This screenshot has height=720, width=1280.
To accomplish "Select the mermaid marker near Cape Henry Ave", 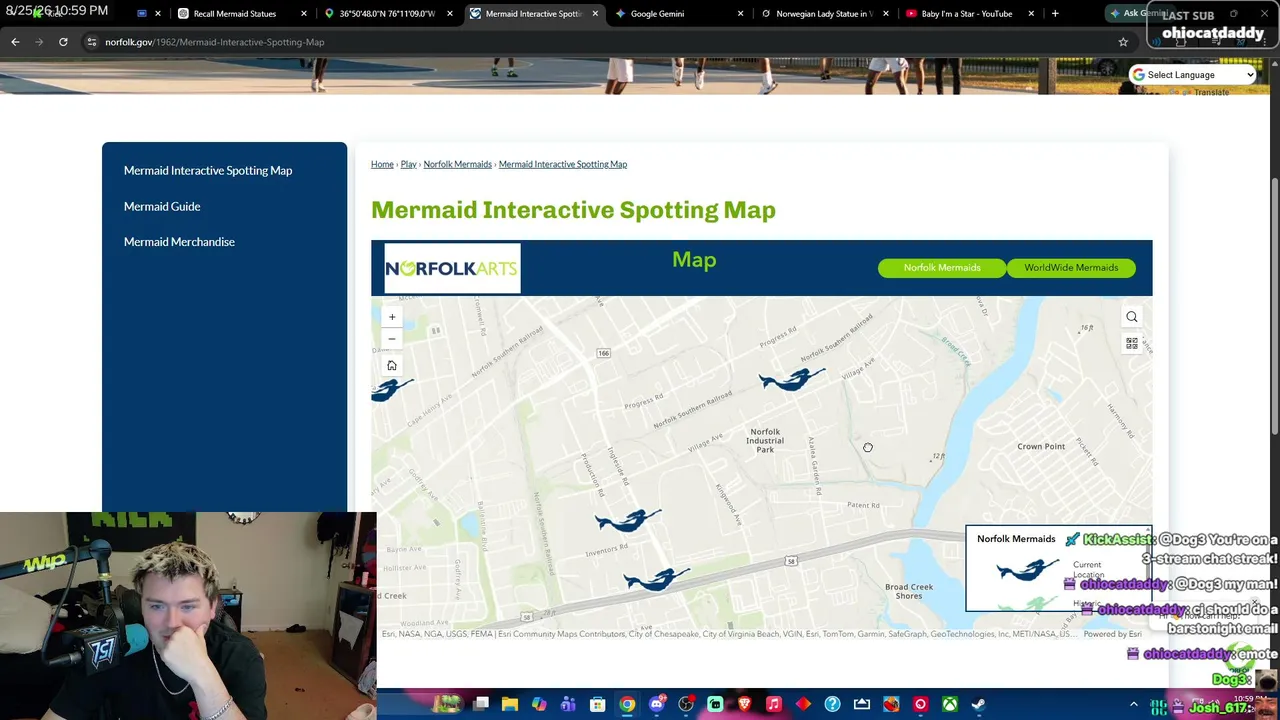I will (x=391, y=389).
